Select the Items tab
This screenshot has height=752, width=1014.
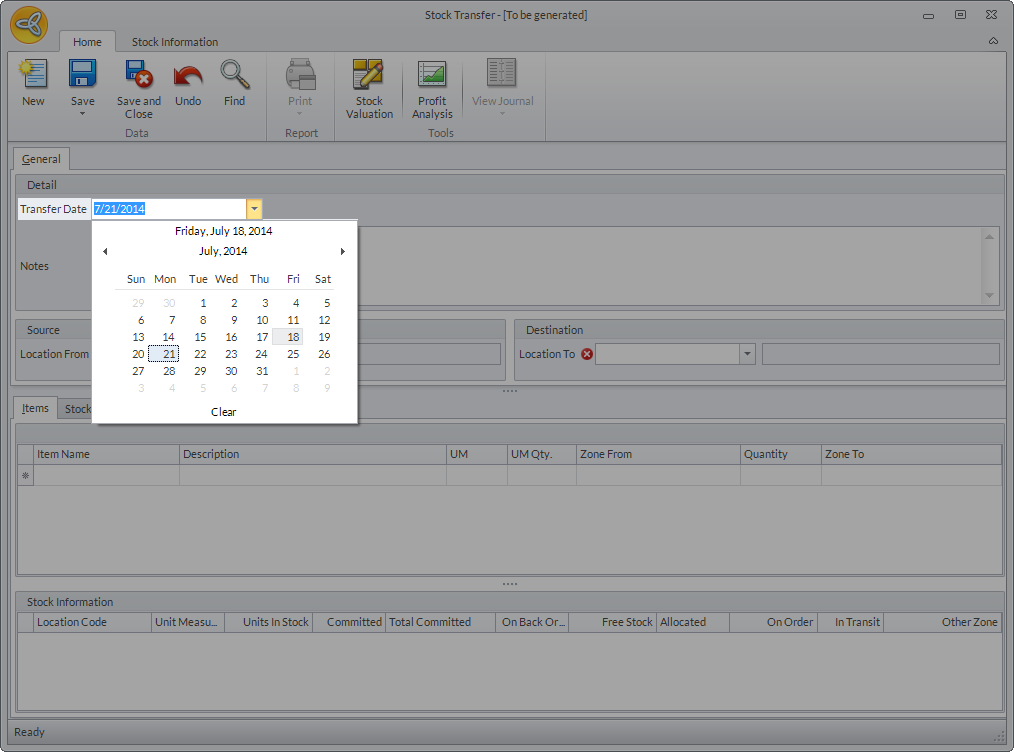[35, 409]
